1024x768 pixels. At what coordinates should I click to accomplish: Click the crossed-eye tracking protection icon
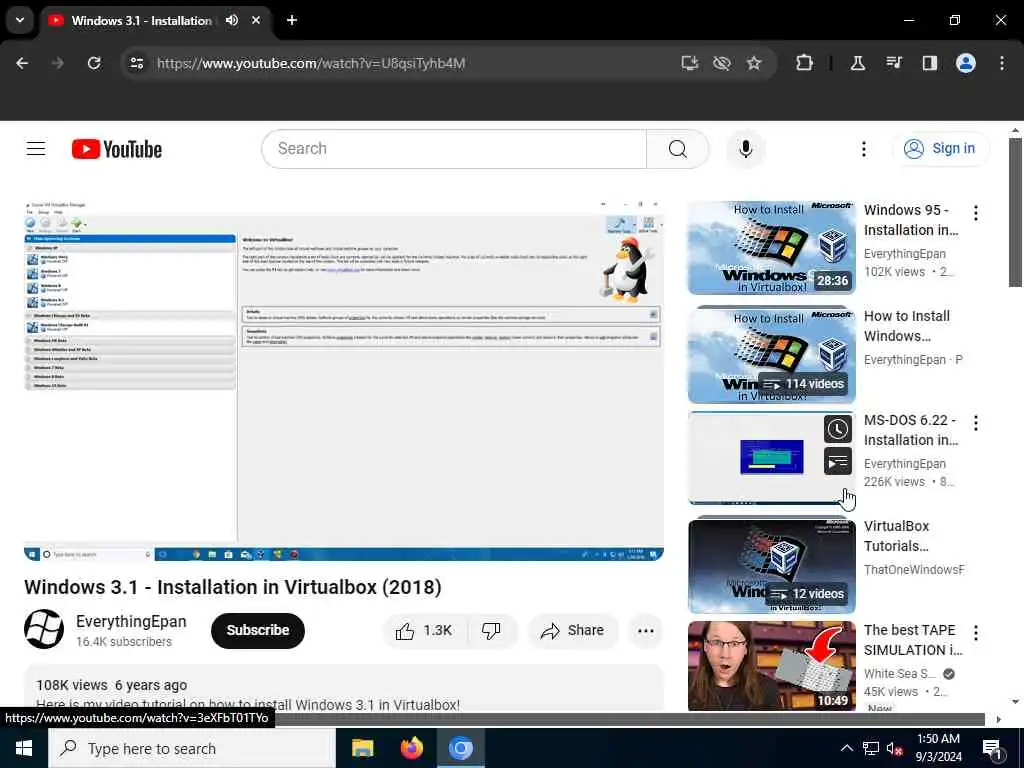pyautogui.click(x=722, y=63)
